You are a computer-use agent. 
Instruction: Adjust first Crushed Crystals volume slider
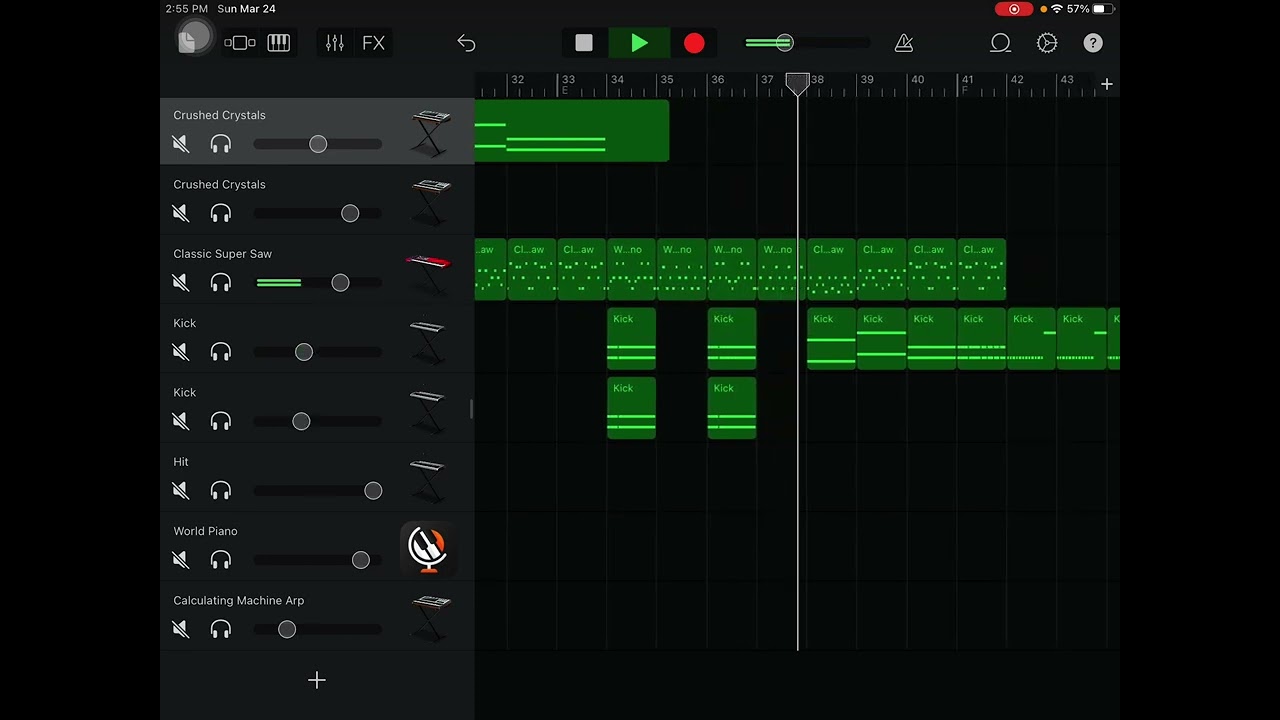coord(317,144)
